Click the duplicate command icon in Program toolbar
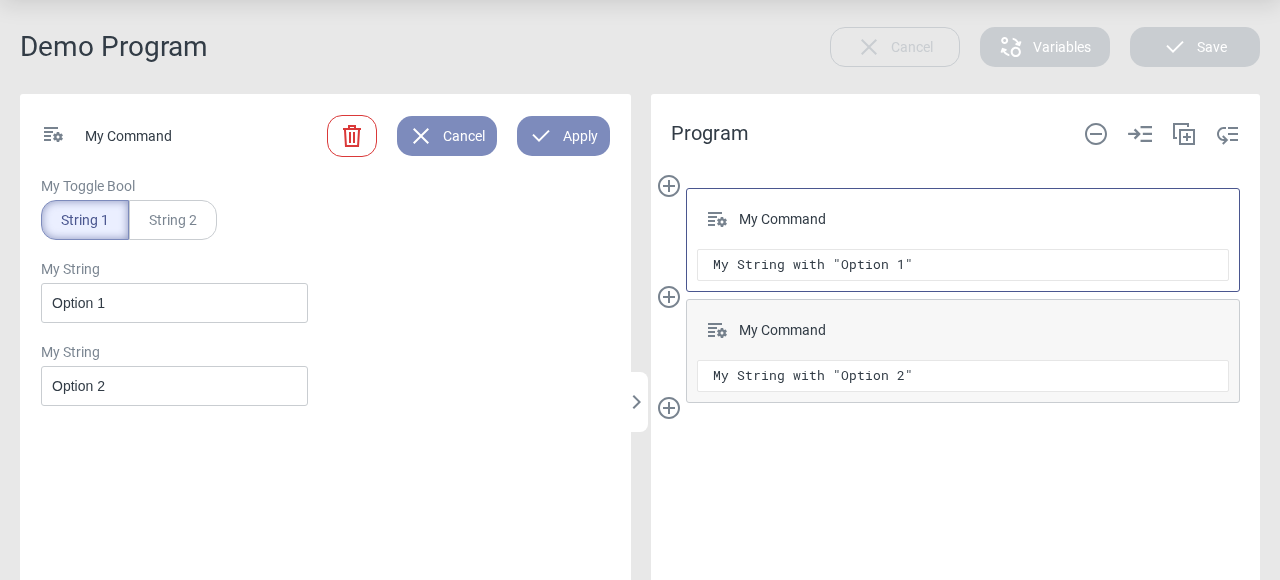 (x=1184, y=134)
